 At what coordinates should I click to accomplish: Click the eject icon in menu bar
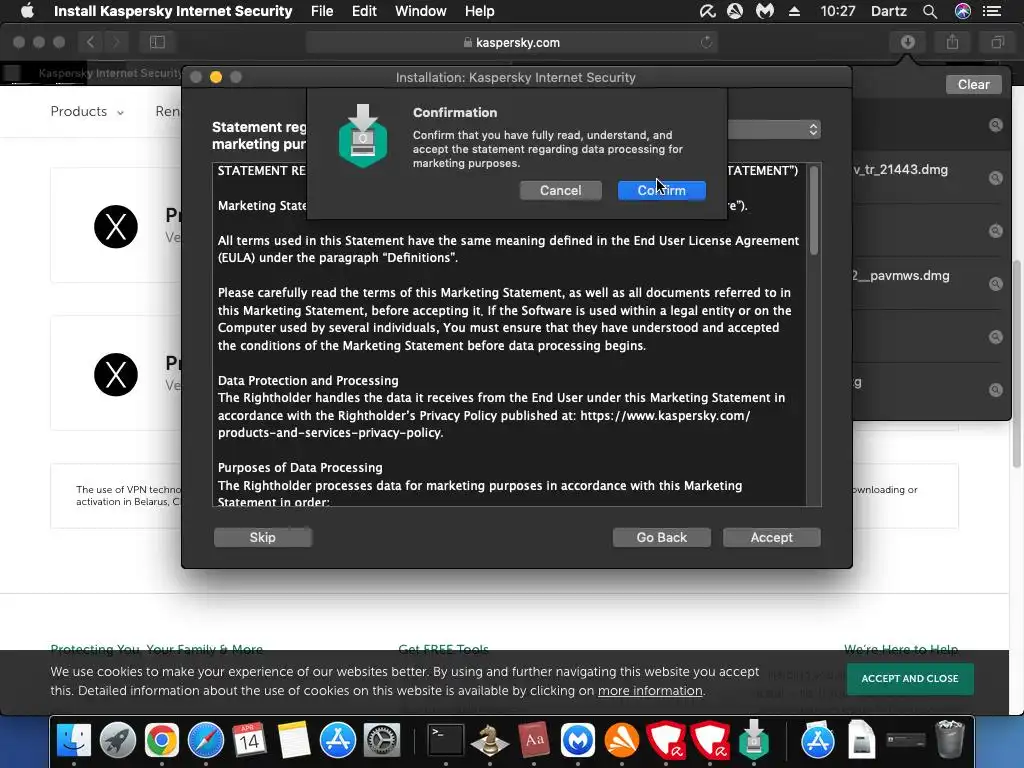coord(794,11)
